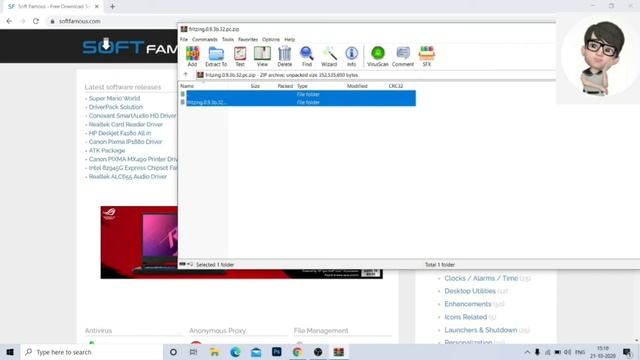This screenshot has height=360, width=640.
Task: Open the Desktop Utilities category
Action: coord(470,291)
